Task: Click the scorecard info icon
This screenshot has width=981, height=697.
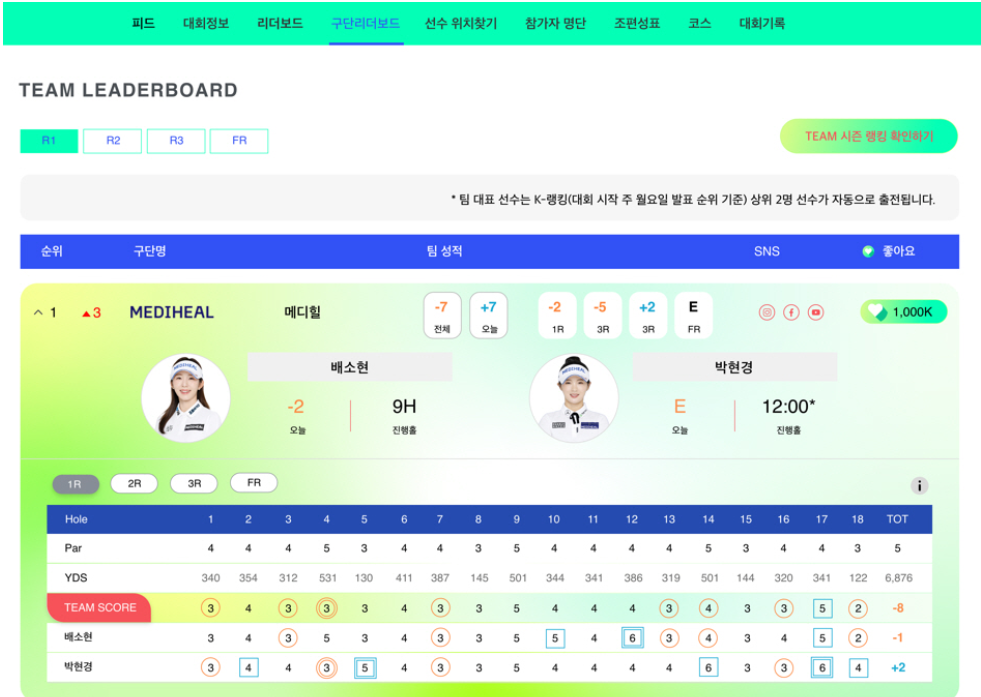Action: (x=919, y=486)
